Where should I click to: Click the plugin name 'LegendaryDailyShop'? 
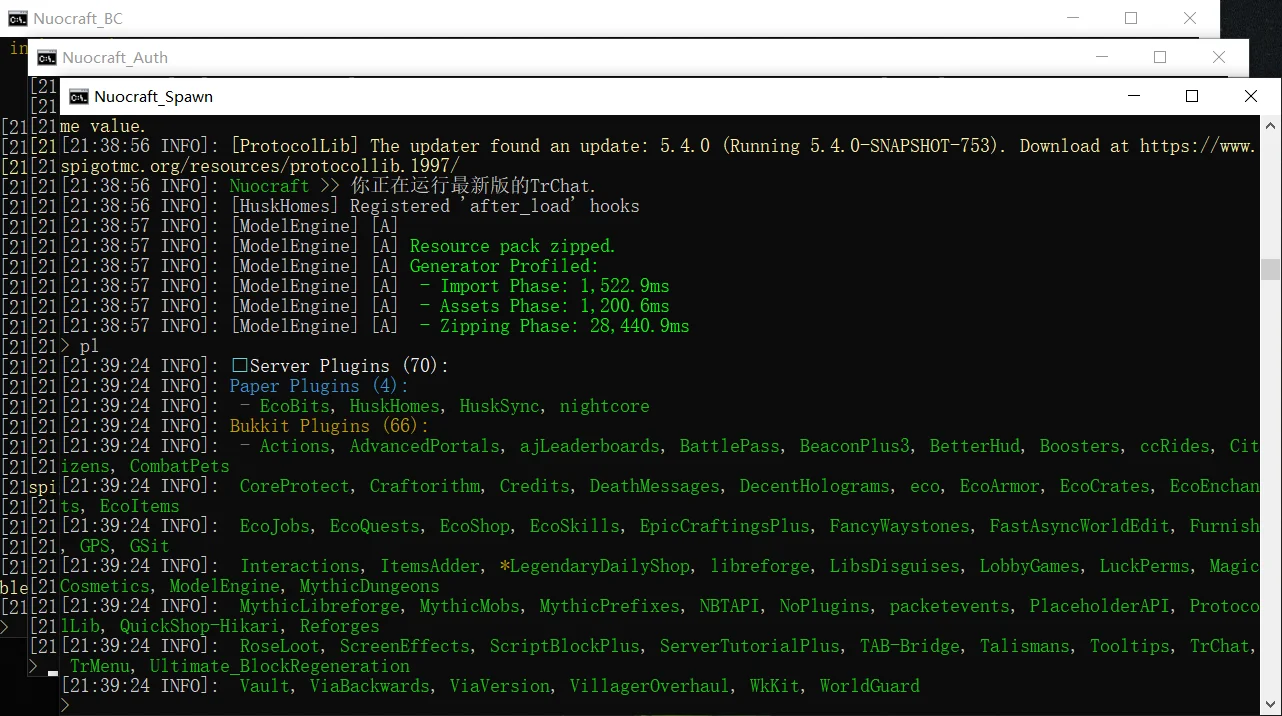click(x=600, y=566)
